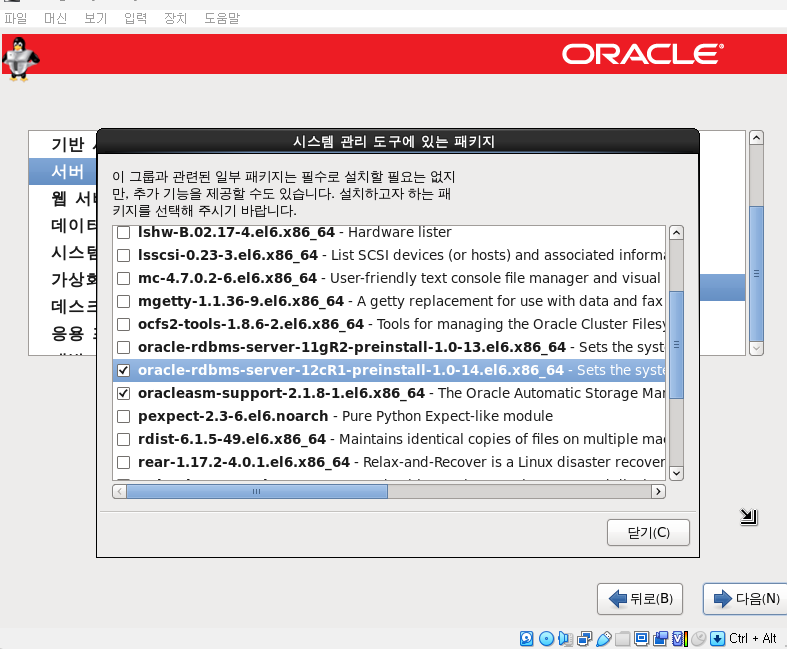
Task: Open the USB devices status icon
Action: [604, 638]
